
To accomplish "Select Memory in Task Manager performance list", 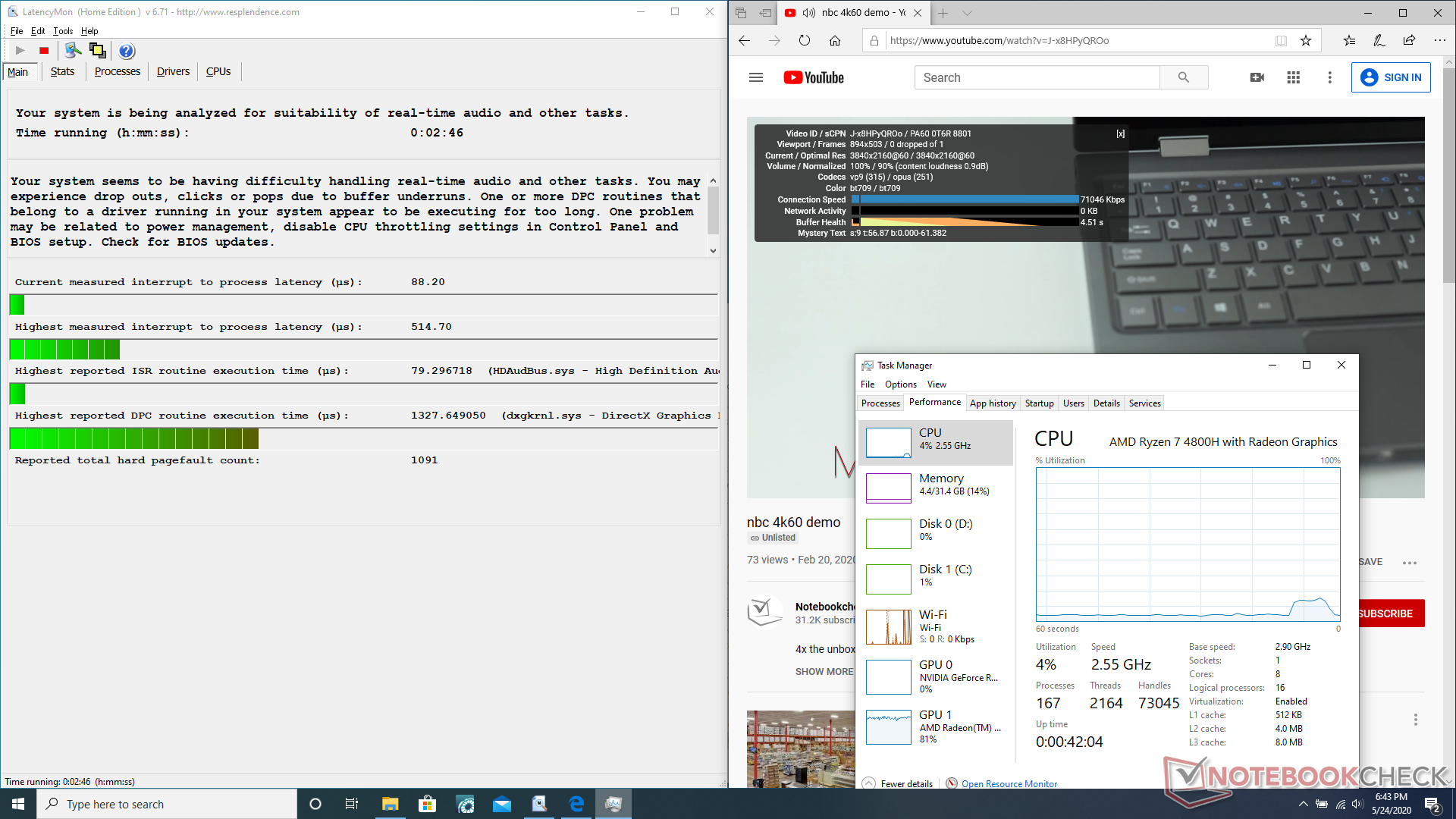I will click(x=937, y=488).
